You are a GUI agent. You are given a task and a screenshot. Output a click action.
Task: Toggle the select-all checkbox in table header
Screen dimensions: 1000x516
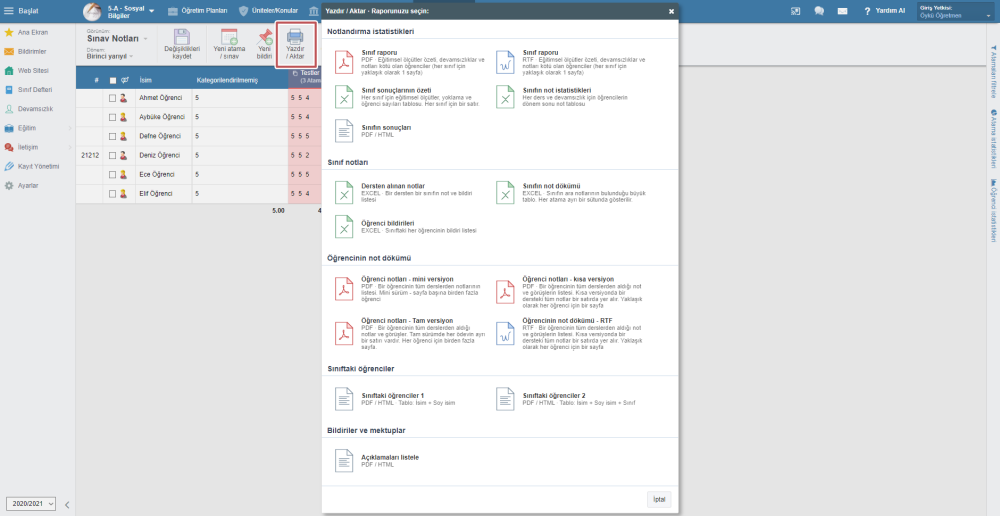(x=113, y=80)
